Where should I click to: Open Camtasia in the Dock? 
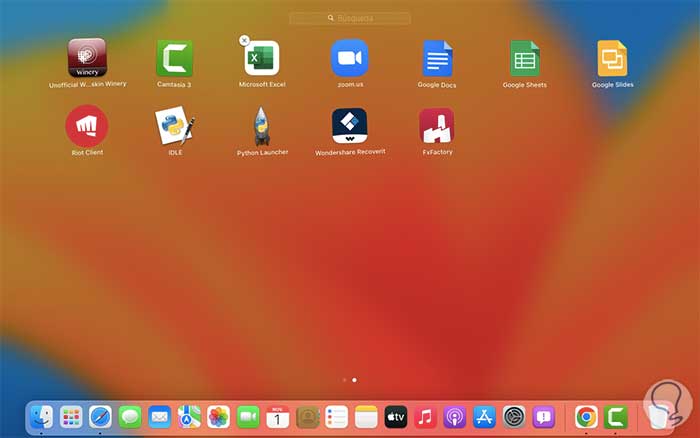coord(616,417)
